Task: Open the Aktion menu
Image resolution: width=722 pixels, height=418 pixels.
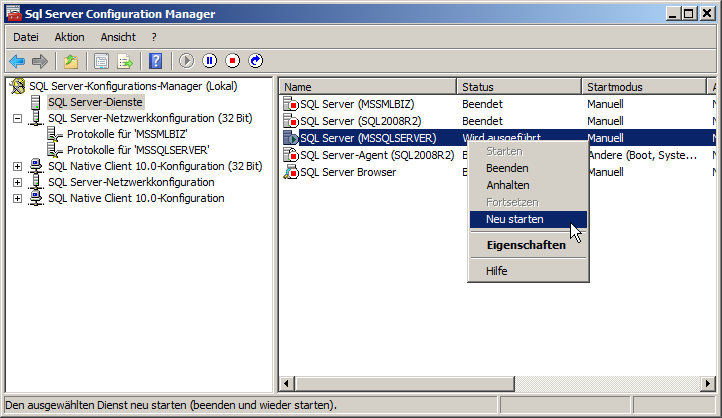Action: [70, 37]
